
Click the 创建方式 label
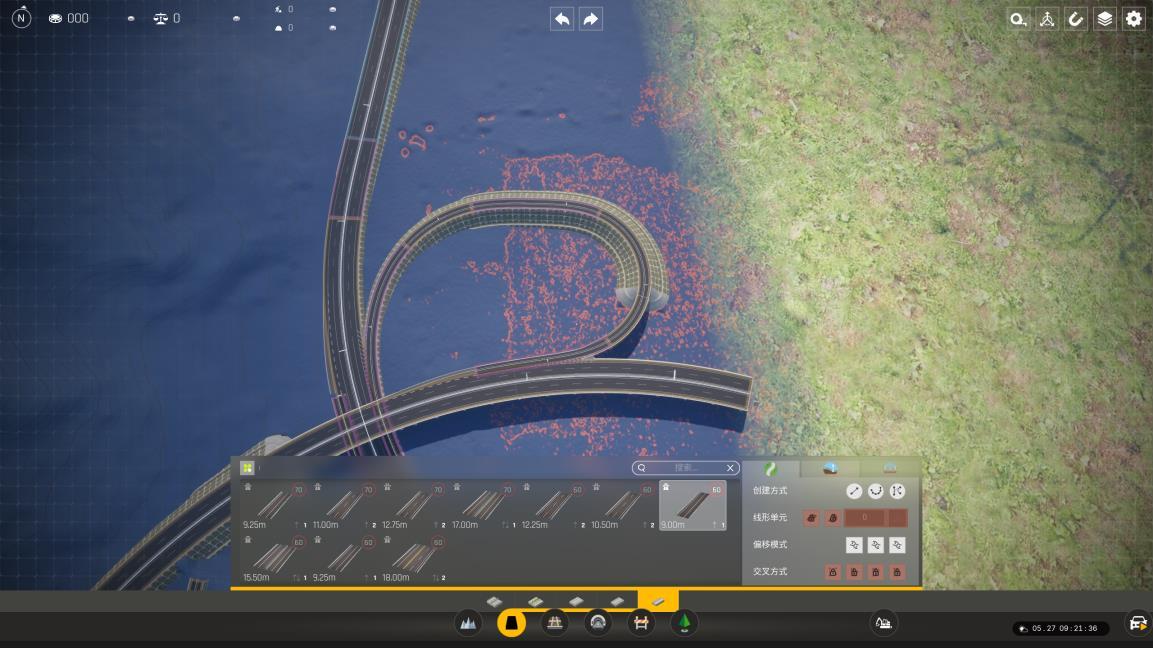pos(770,491)
